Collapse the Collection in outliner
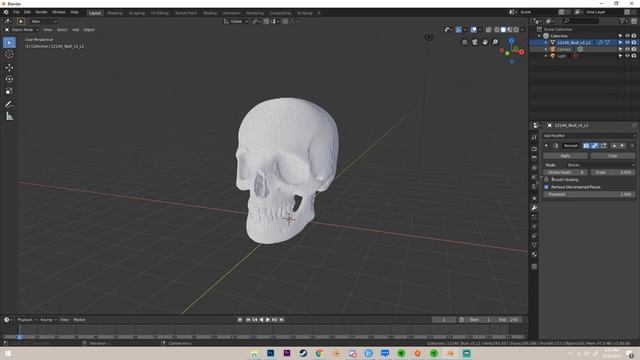This screenshot has width=640, height=360. 540,36
